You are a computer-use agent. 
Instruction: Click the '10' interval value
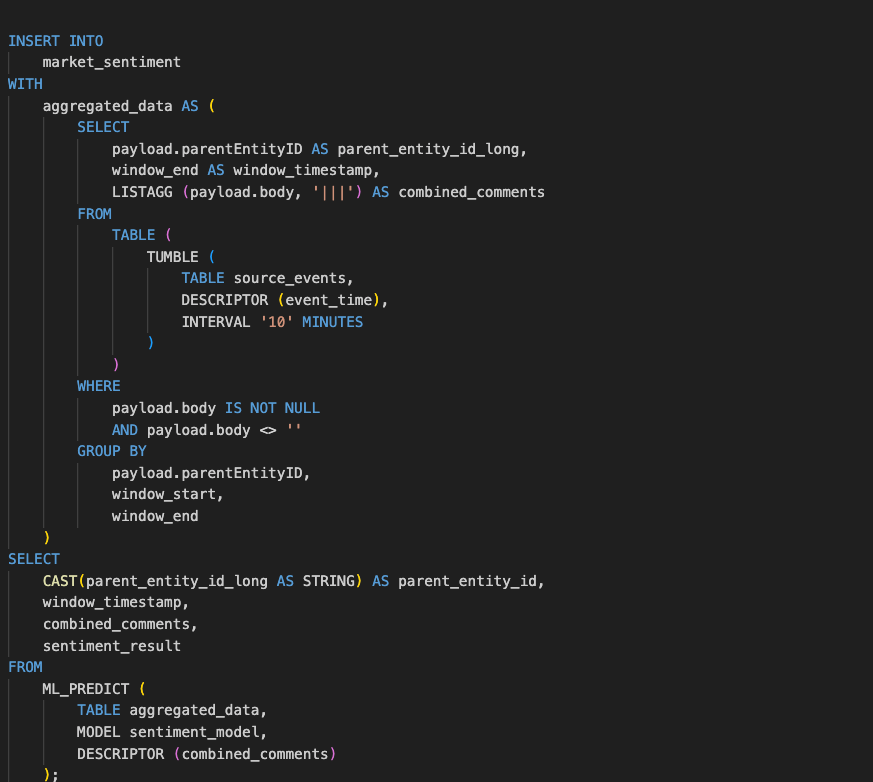coord(267,322)
